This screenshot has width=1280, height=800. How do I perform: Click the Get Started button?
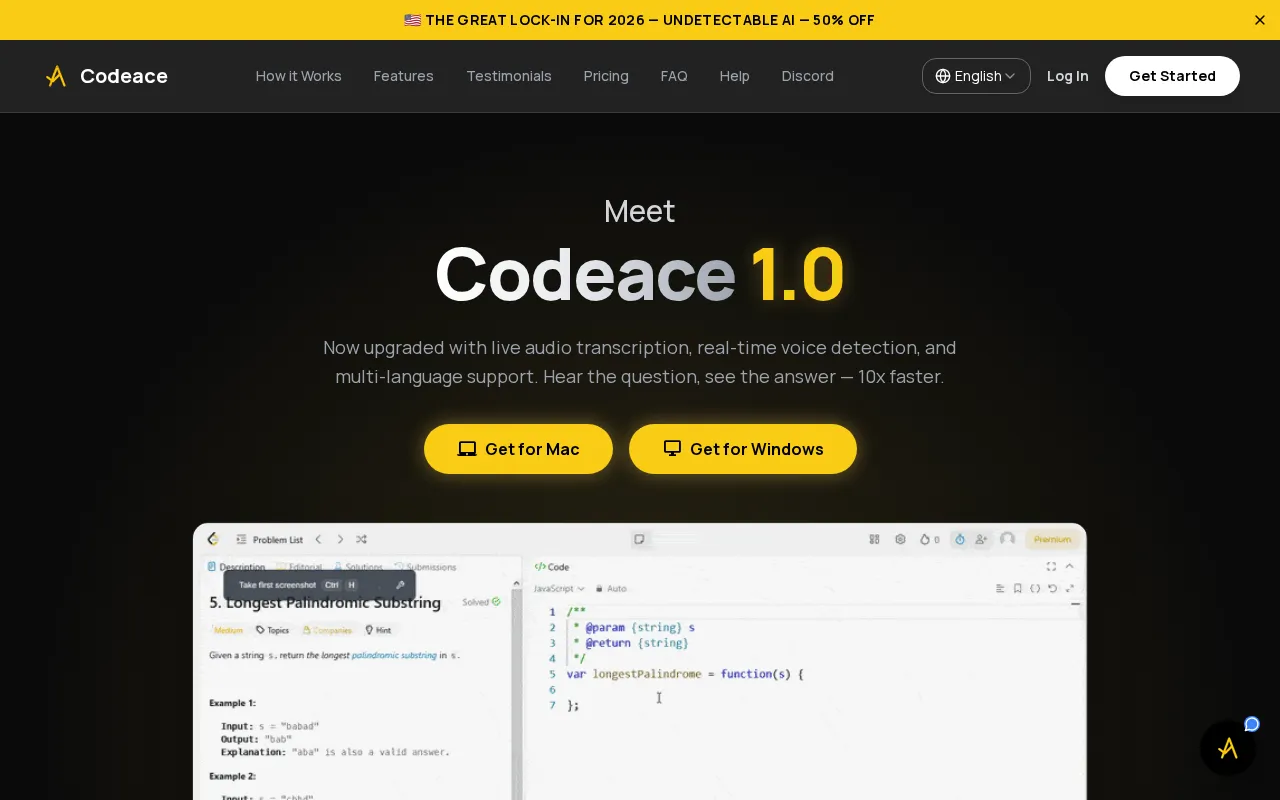pos(1172,76)
